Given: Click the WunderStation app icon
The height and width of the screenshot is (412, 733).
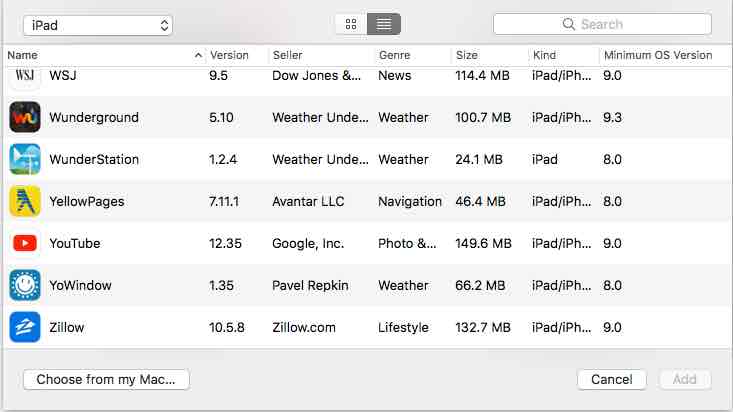Looking at the screenshot, I should (25, 159).
